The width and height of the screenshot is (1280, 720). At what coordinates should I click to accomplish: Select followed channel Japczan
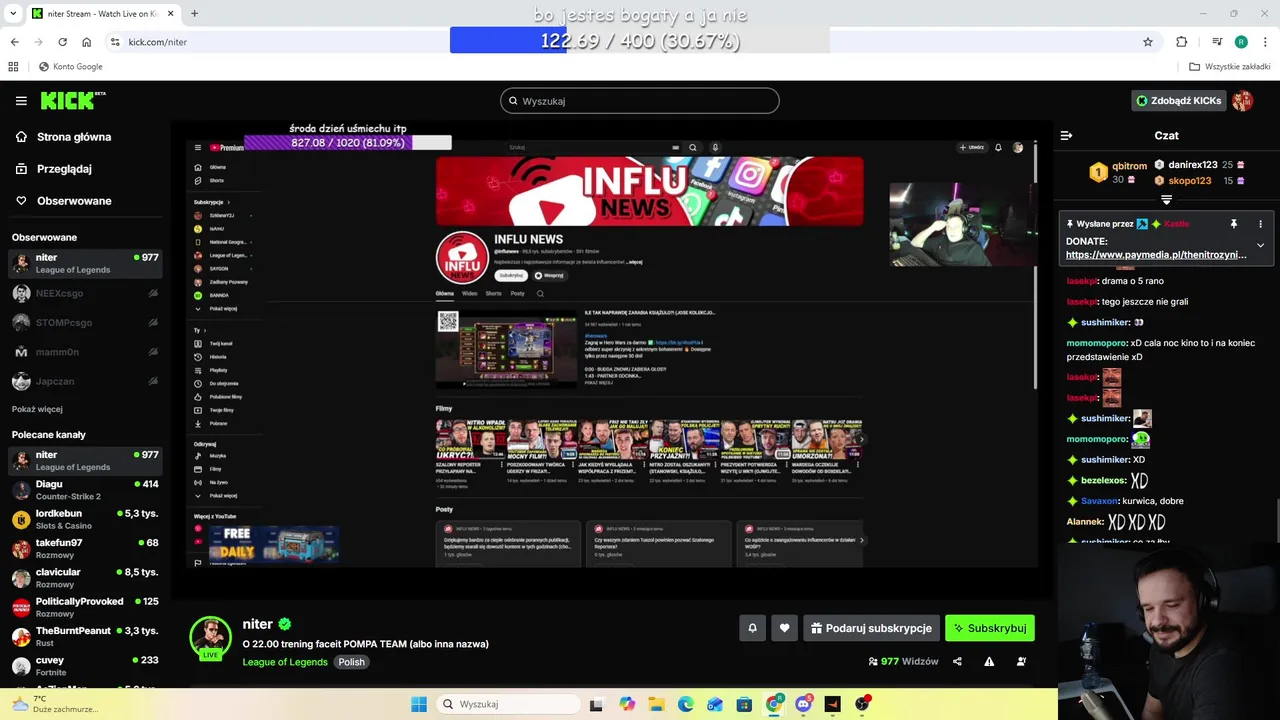[85, 381]
